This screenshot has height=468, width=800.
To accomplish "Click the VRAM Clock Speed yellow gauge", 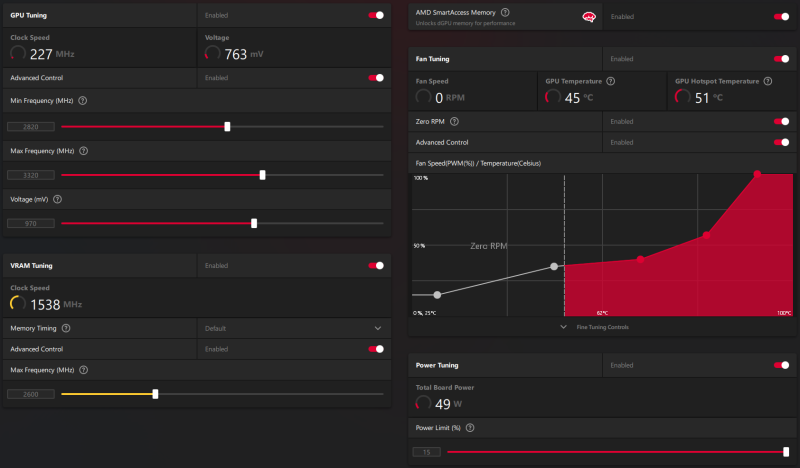I will tap(18, 304).
